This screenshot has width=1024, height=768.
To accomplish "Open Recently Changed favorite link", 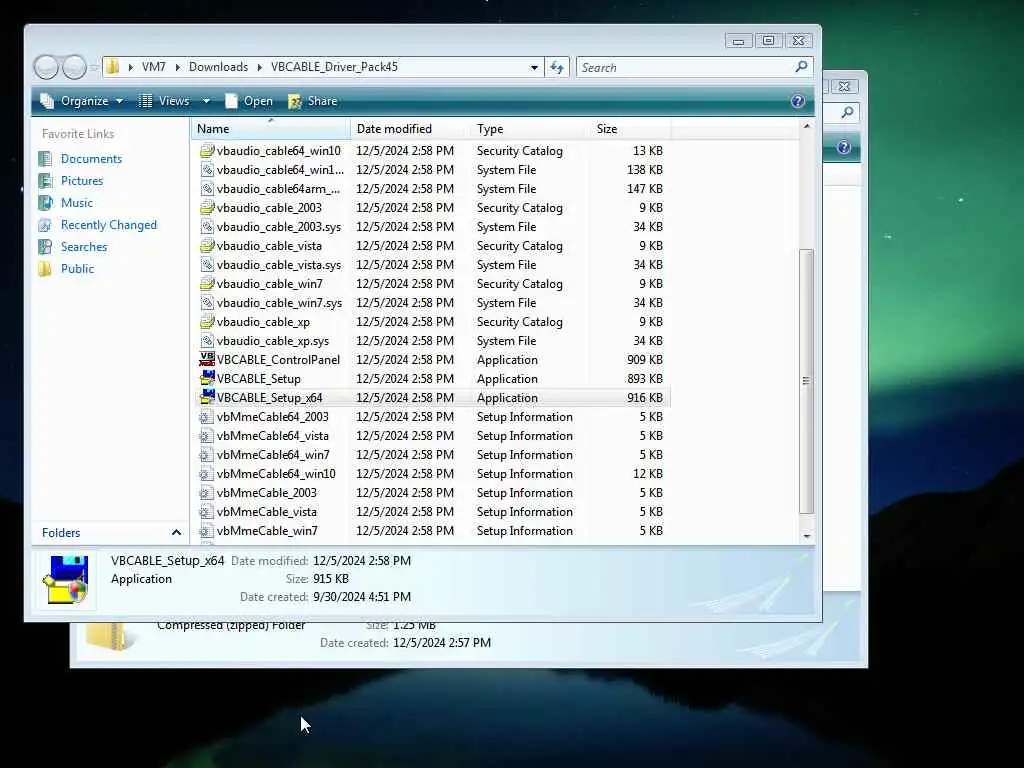I will [x=109, y=225].
